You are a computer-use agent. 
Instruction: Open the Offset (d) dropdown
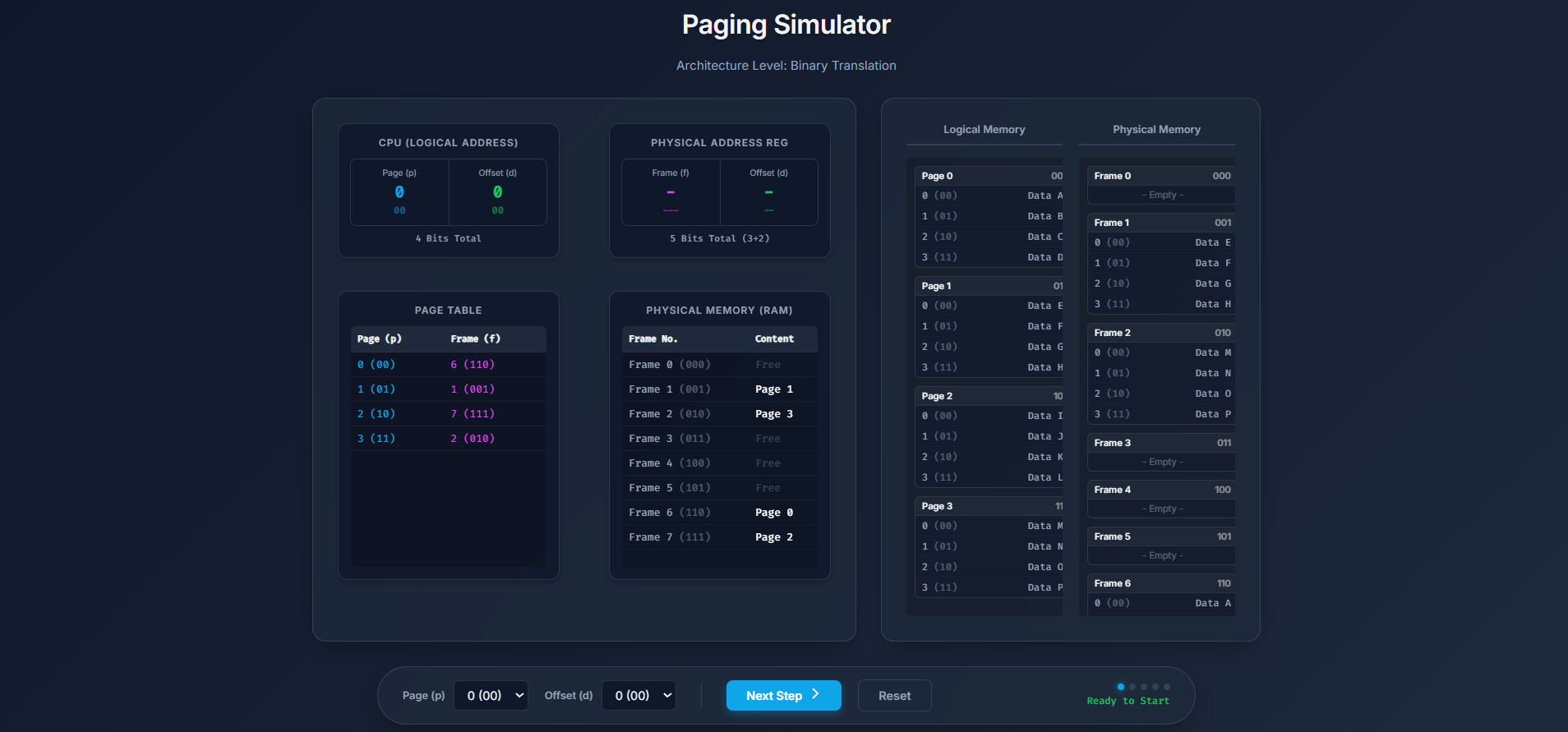click(639, 695)
